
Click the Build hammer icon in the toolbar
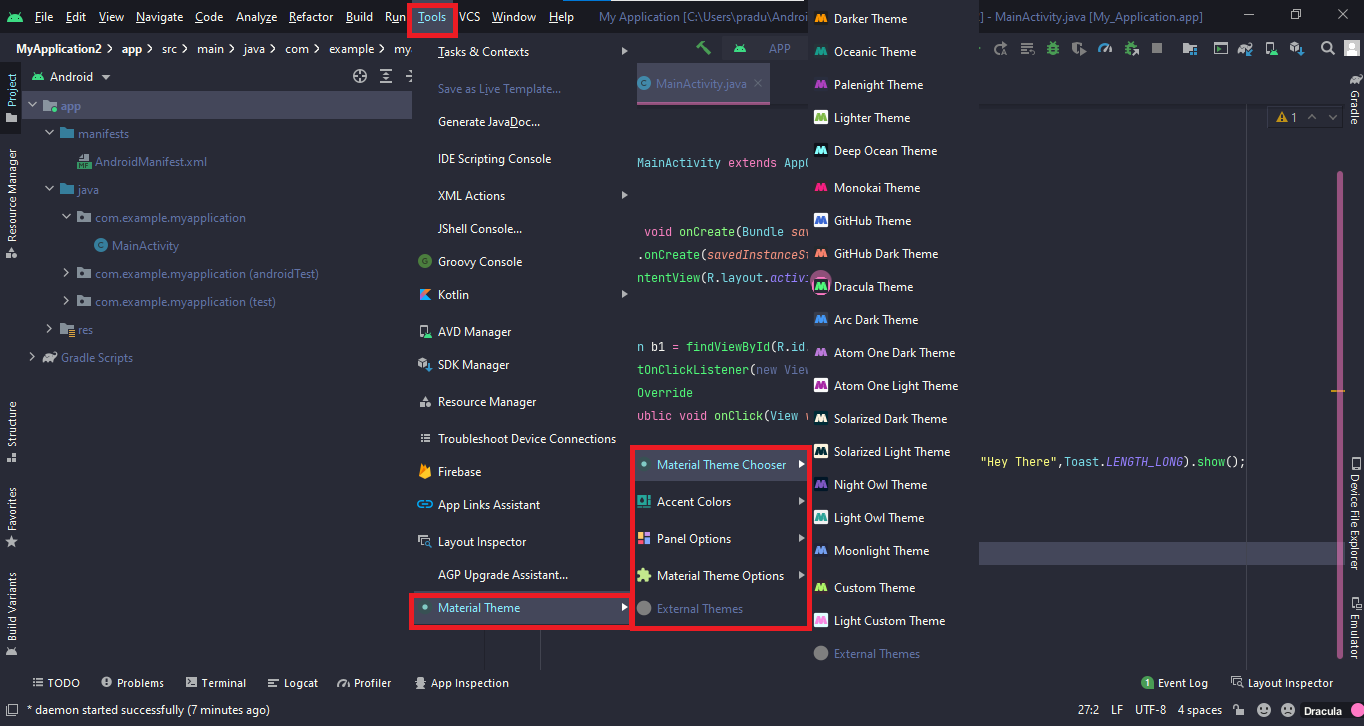(704, 48)
